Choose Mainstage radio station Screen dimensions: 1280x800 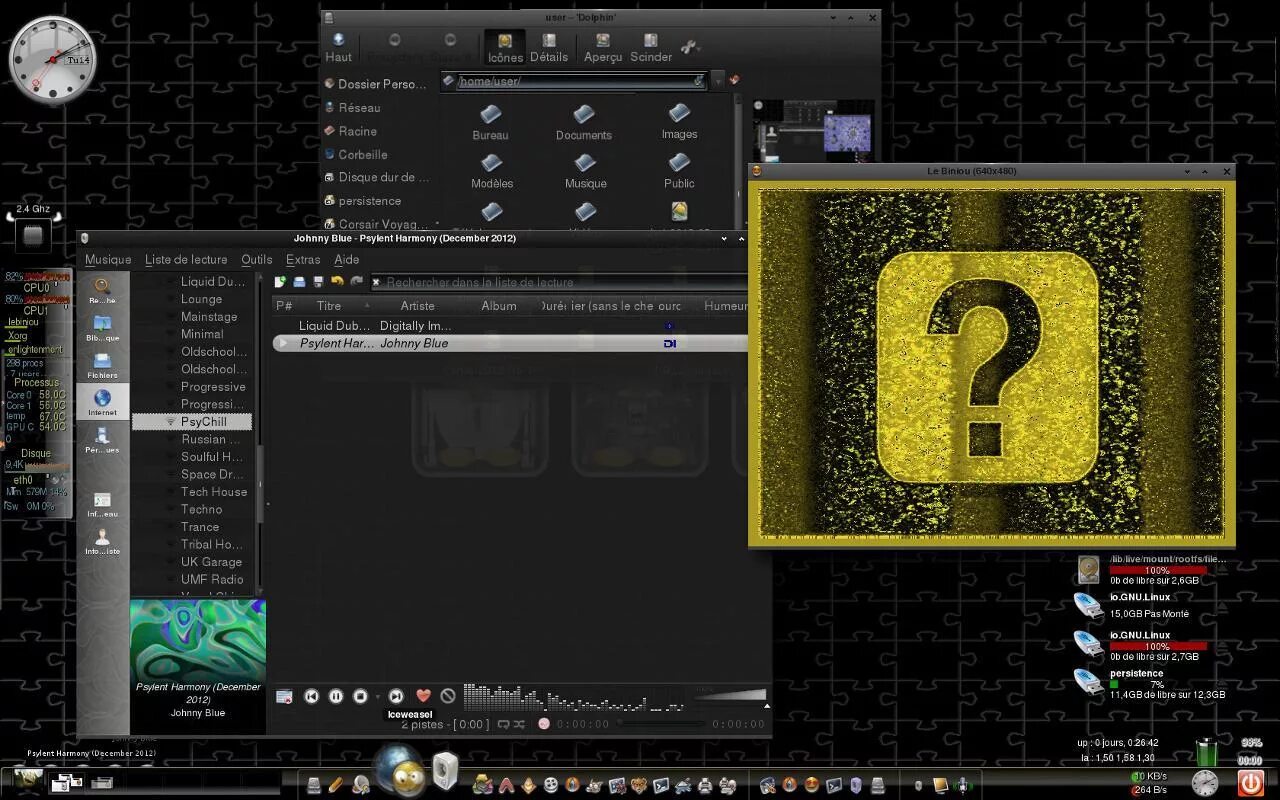(x=209, y=317)
